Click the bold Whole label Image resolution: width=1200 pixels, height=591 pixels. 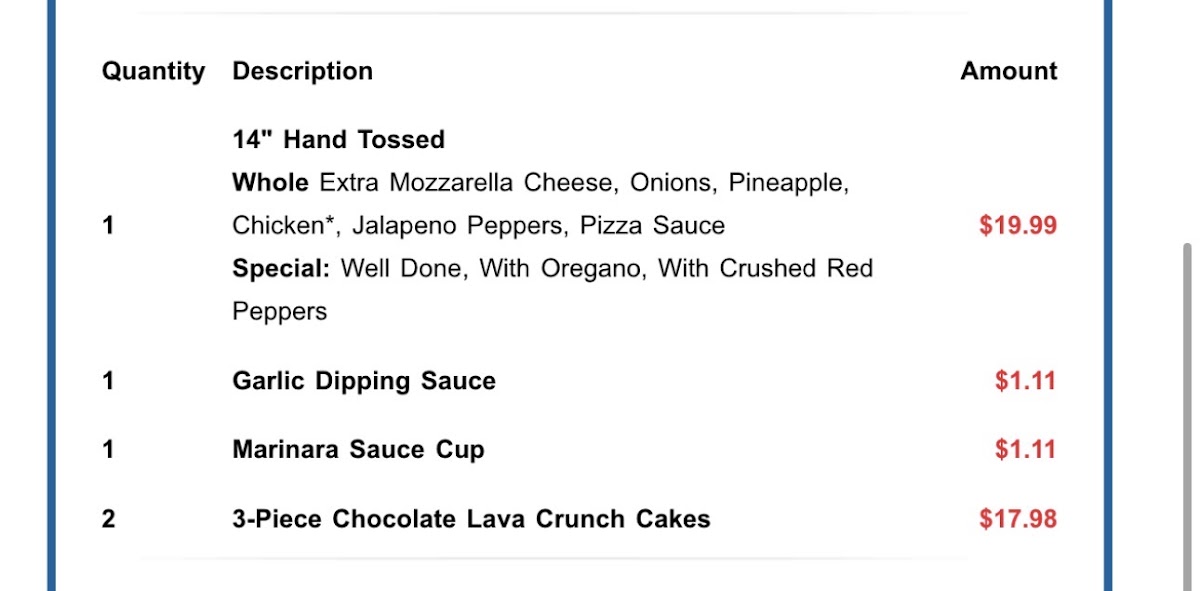(x=270, y=183)
